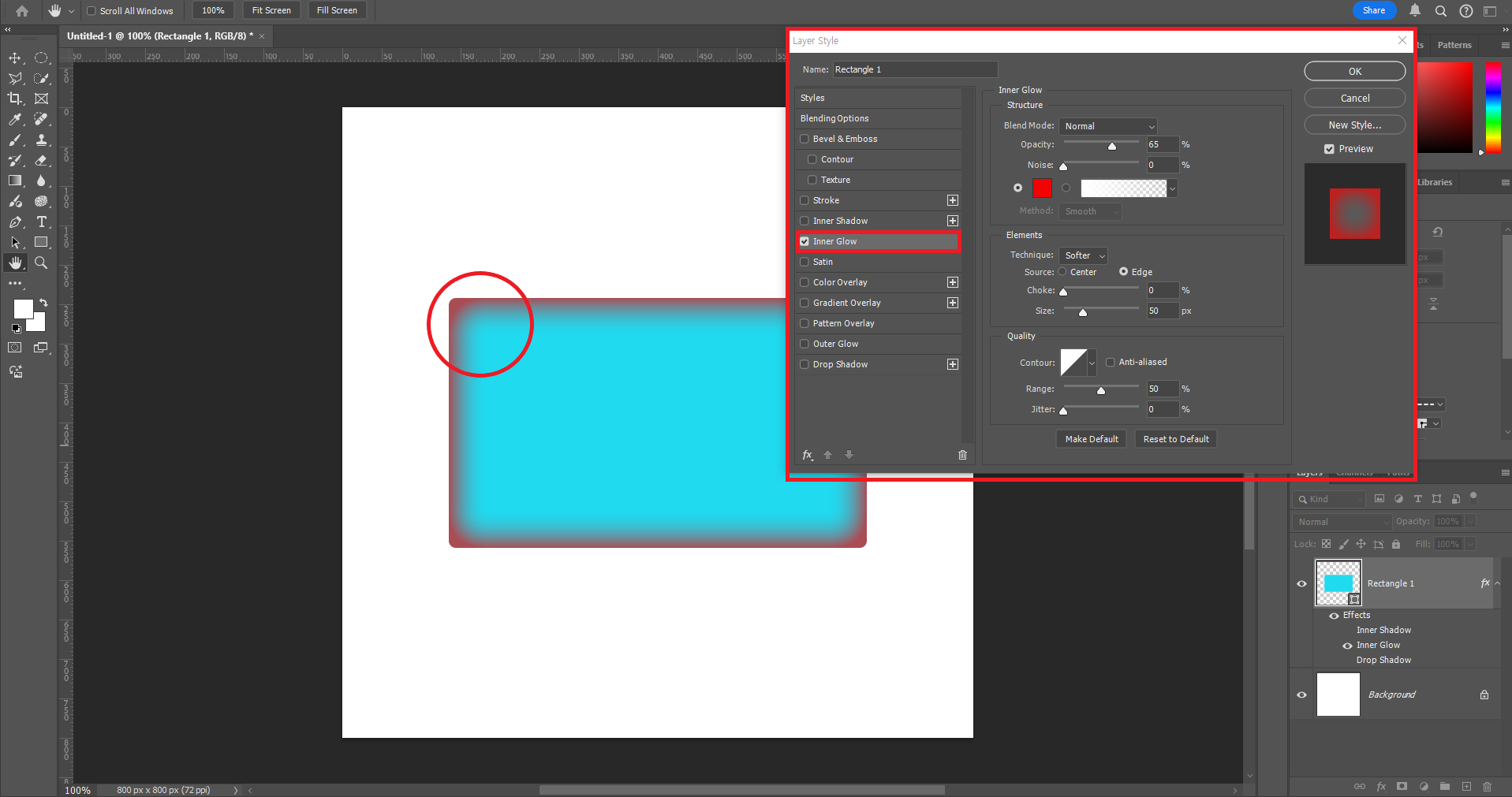1512x797 pixels.
Task: Hide the Background layer
Action: coord(1302,695)
